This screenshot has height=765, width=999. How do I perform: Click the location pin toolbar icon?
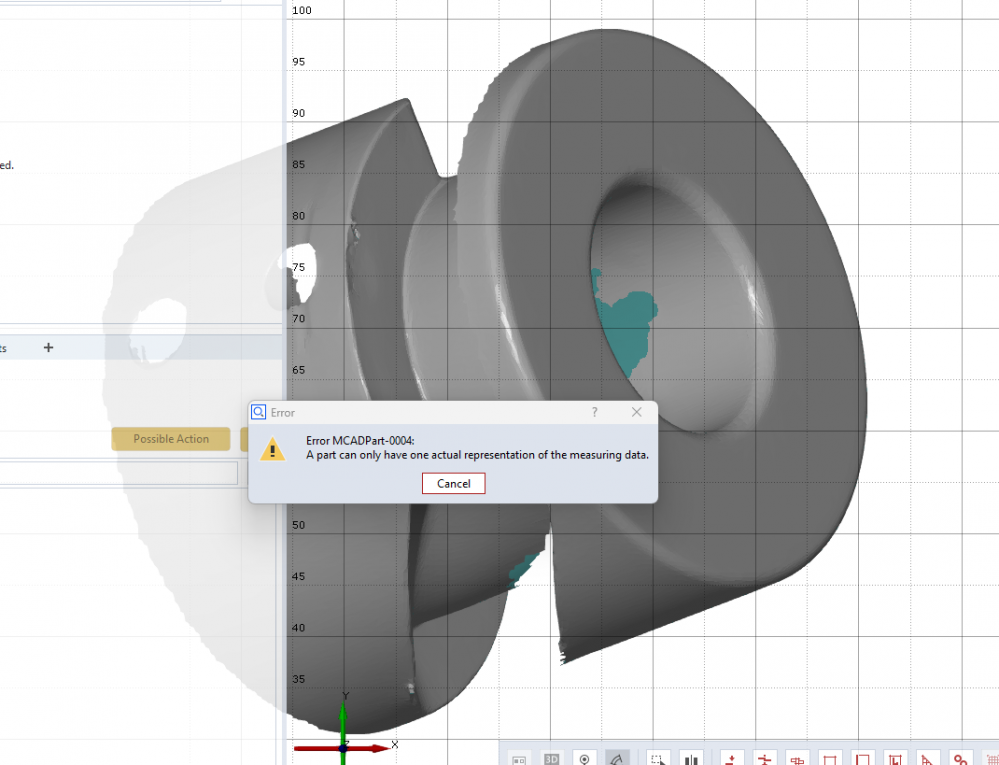[585, 759]
